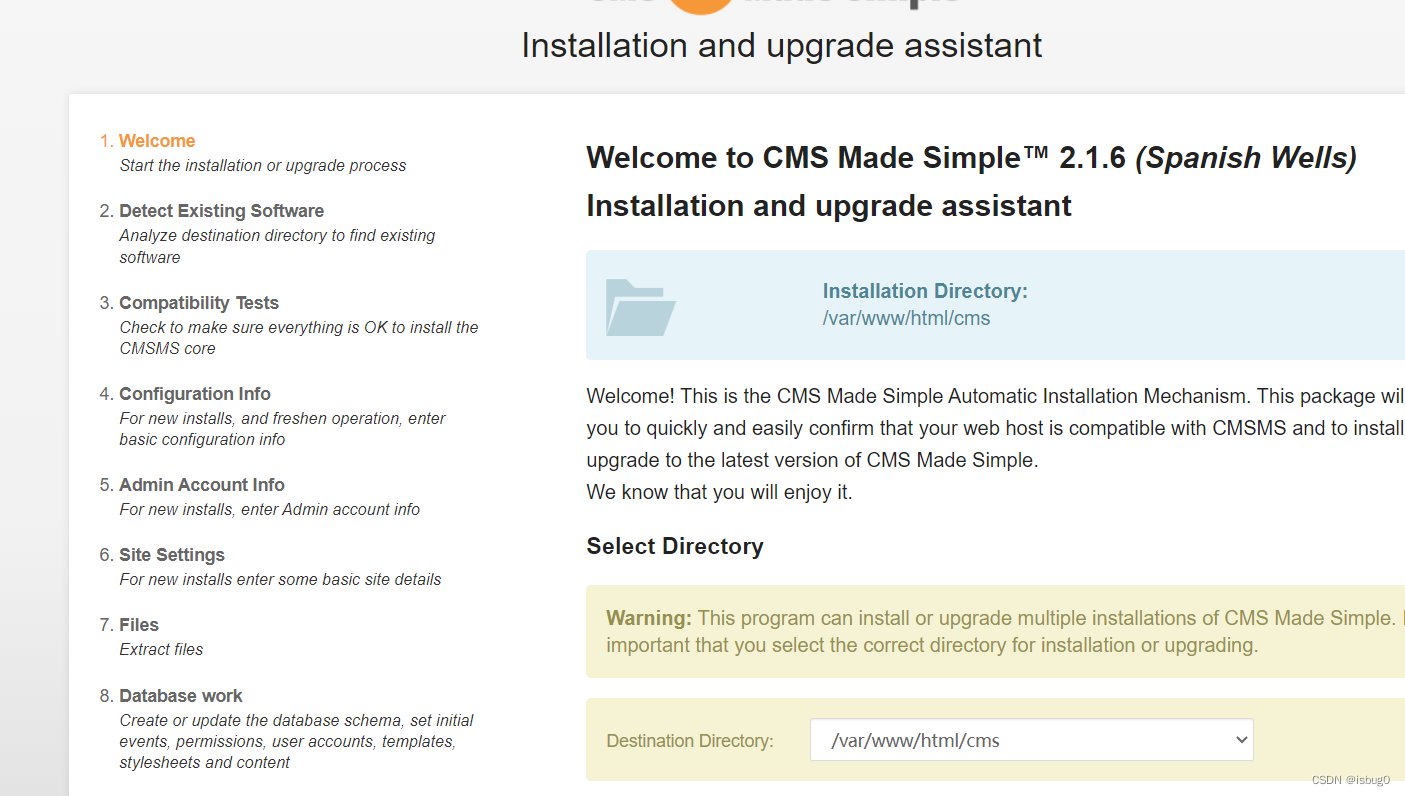The width and height of the screenshot is (1405, 796).
Task: Select the Site Settings step
Action: pos(172,555)
